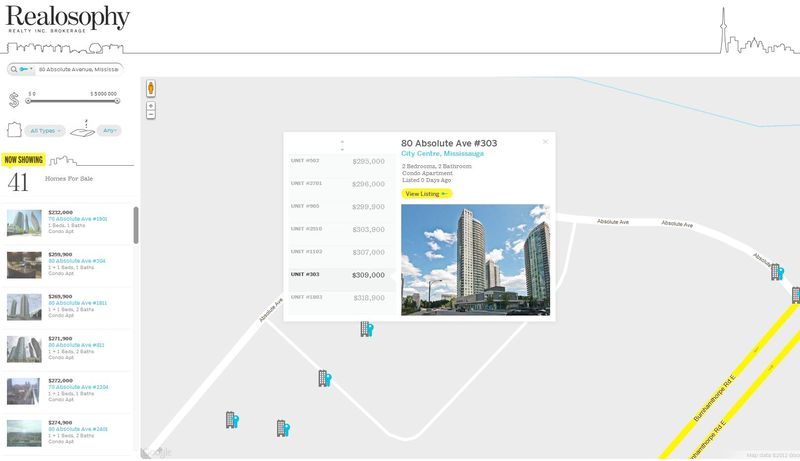Viewport: 800px width, 461px height.
Task: Select the unit priced $296,000
Action: (342, 184)
